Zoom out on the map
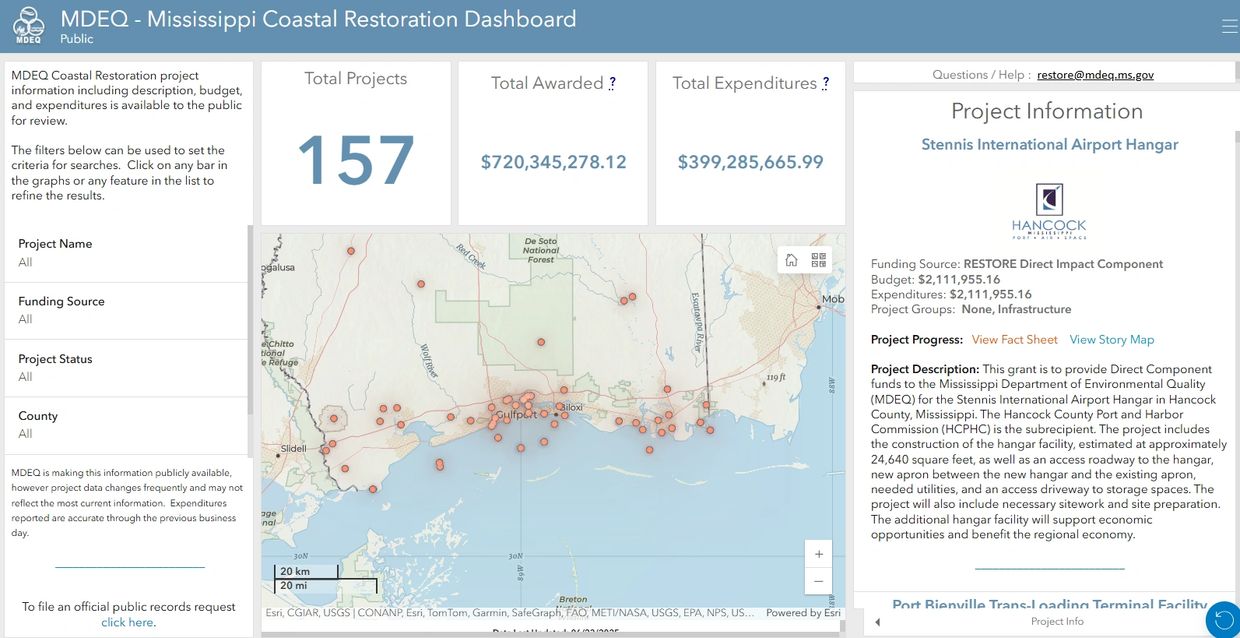Viewport: 1240px width, 638px height. point(818,581)
